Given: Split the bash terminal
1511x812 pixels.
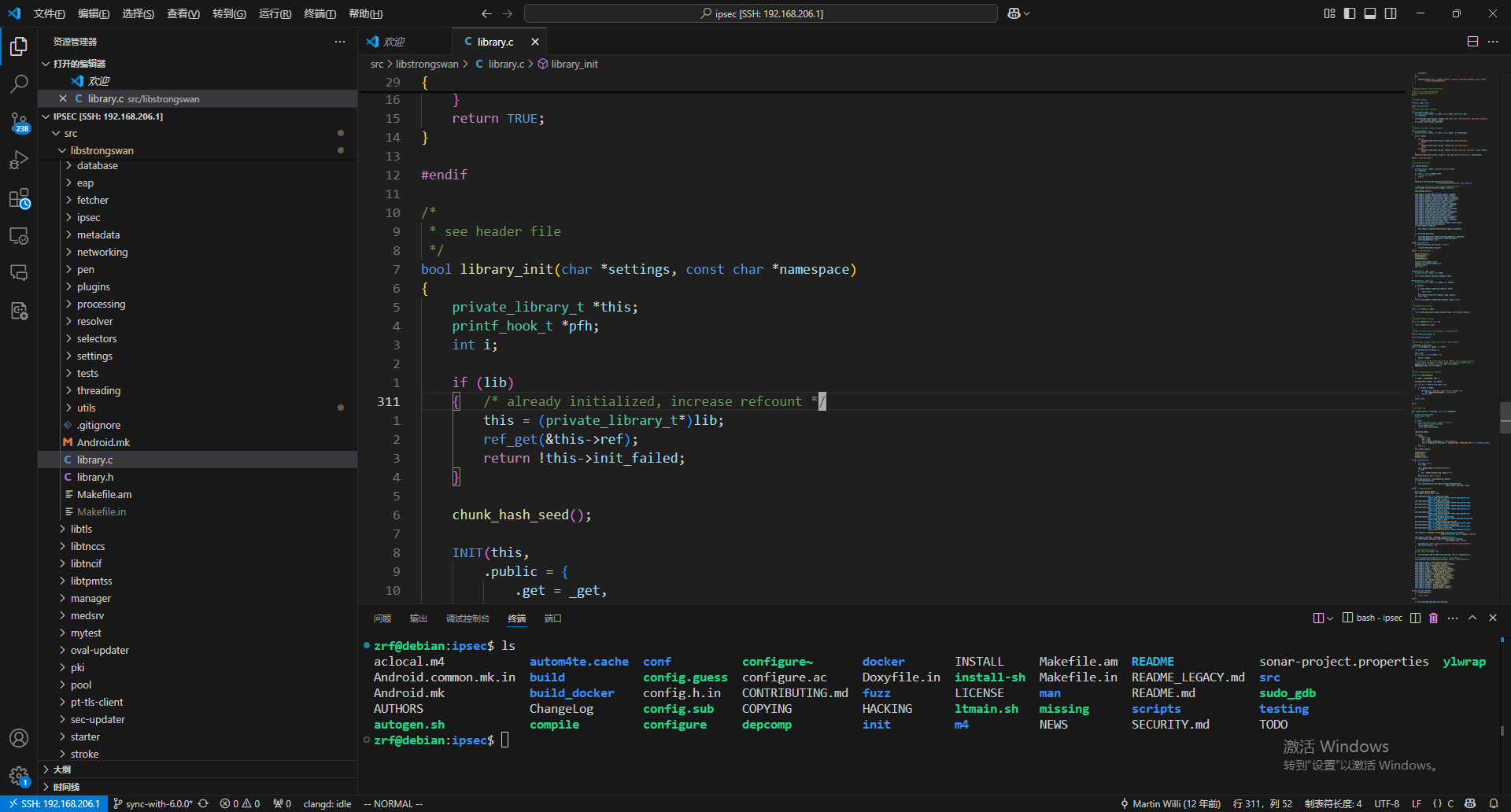Looking at the screenshot, I should tap(1415, 618).
